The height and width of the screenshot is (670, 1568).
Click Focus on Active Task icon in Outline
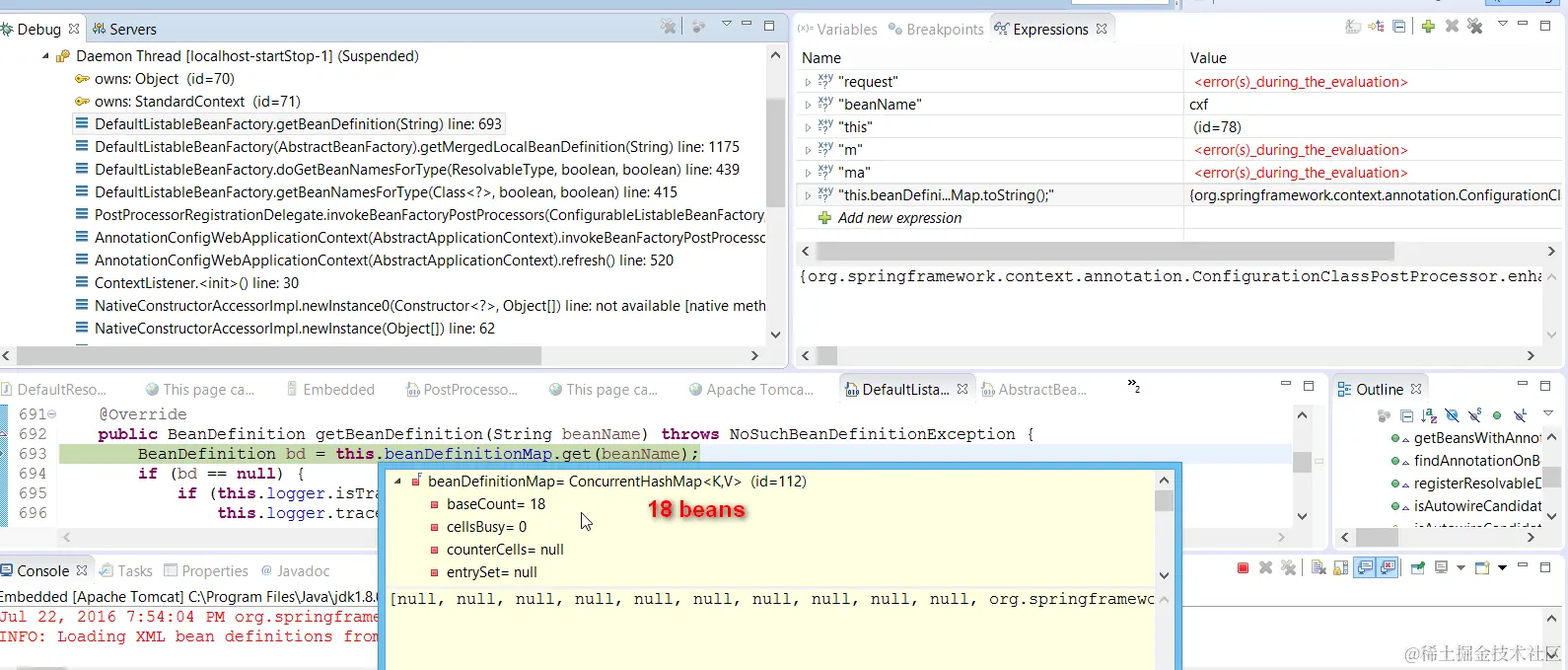[1384, 415]
